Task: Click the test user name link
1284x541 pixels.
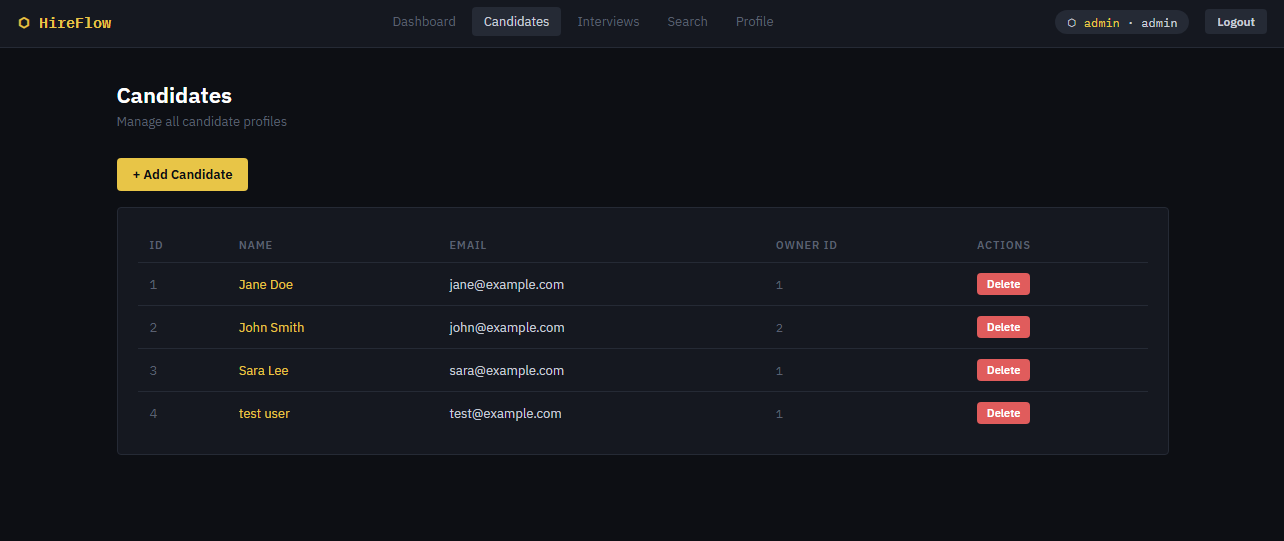Action: (x=264, y=414)
